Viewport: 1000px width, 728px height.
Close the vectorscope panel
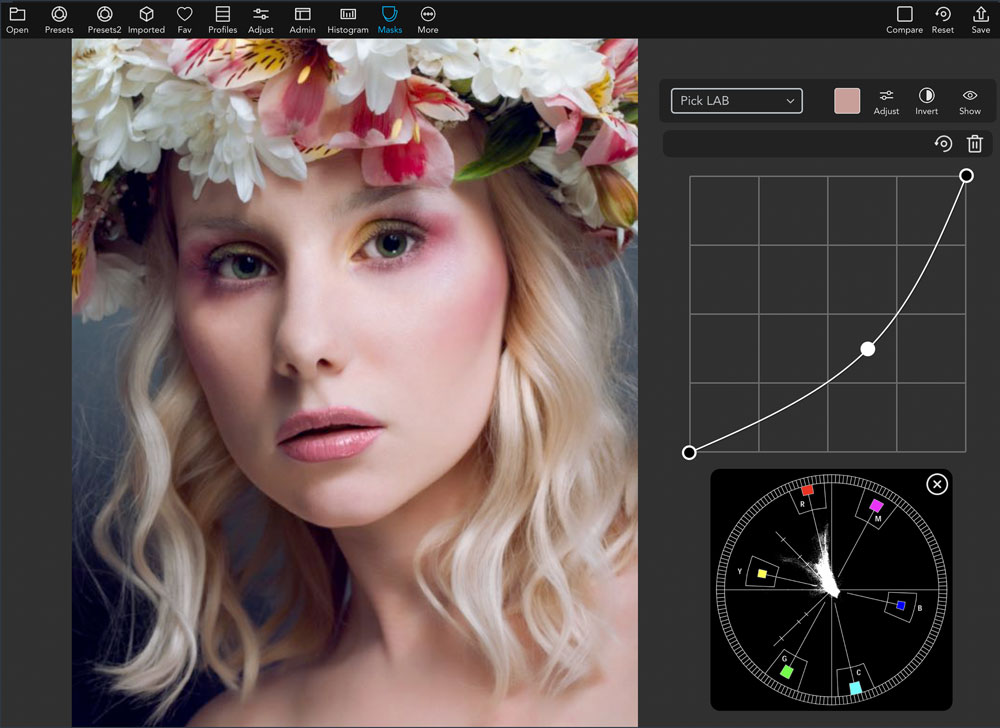pos(937,484)
